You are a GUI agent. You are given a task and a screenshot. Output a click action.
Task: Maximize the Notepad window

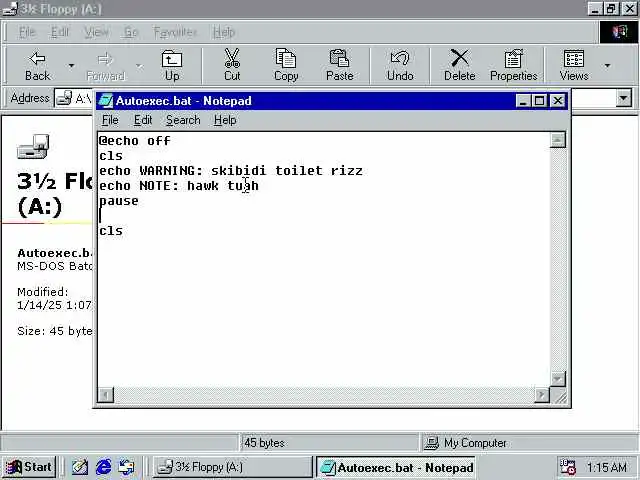tap(539, 100)
